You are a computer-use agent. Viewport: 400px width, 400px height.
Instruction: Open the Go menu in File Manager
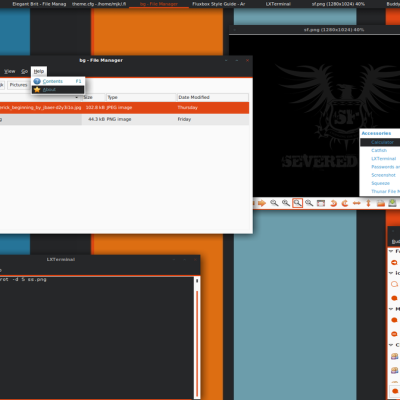click(24, 71)
